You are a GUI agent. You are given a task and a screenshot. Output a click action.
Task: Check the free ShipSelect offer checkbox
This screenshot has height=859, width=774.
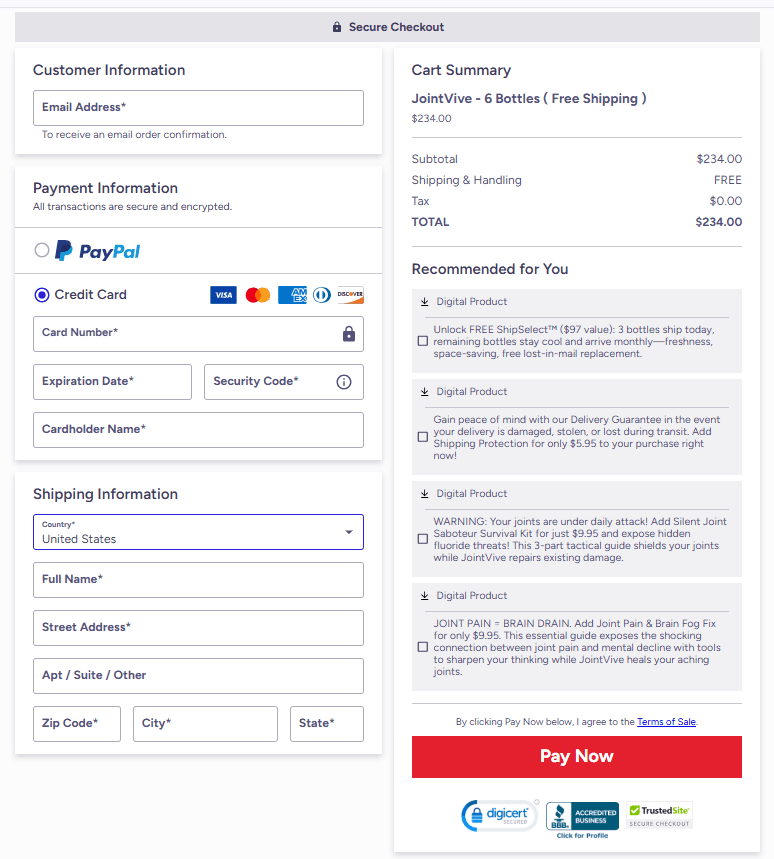pyautogui.click(x=422, y=340)
